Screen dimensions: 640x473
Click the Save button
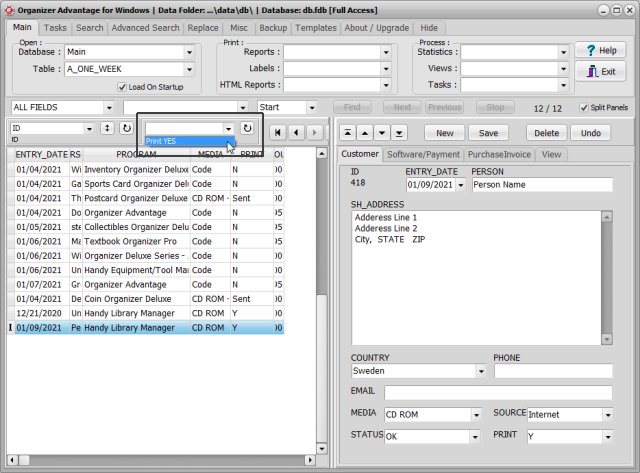(488, 133)
